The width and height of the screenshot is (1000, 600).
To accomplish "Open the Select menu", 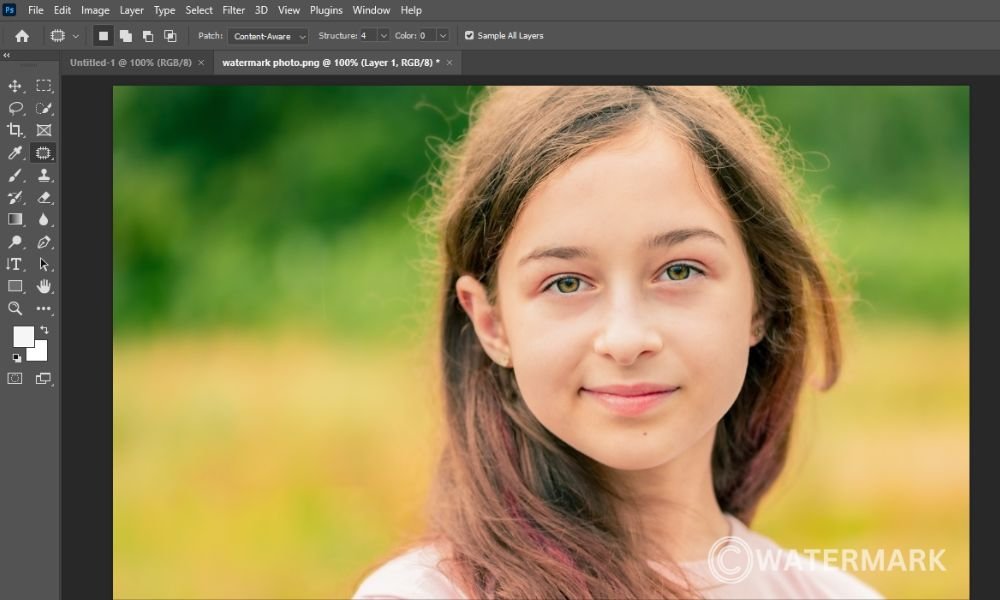I will click(199, 10).
